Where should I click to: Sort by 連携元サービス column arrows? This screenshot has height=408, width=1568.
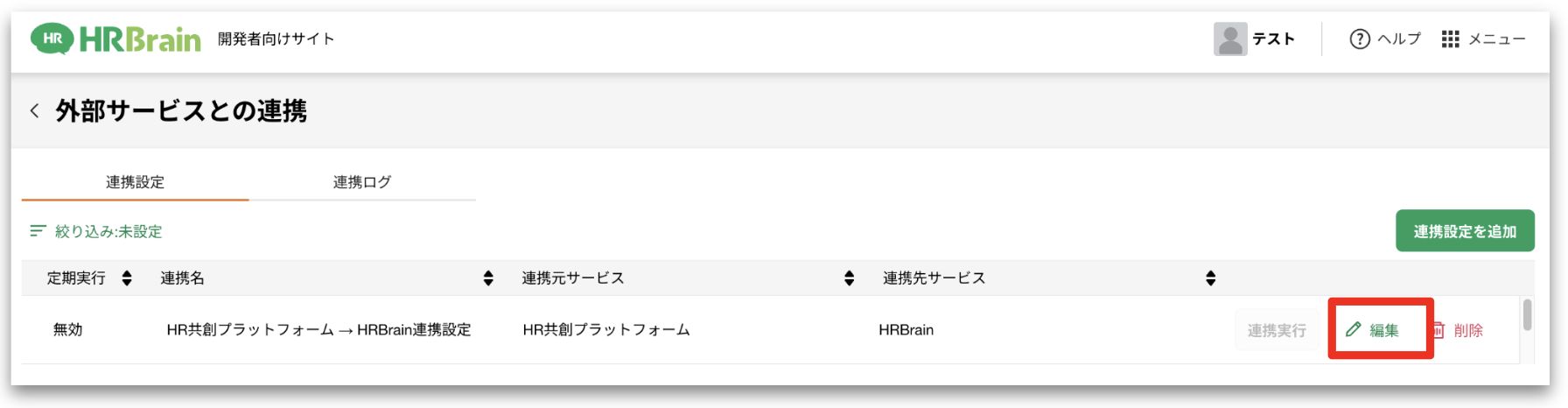coord(849,278)
